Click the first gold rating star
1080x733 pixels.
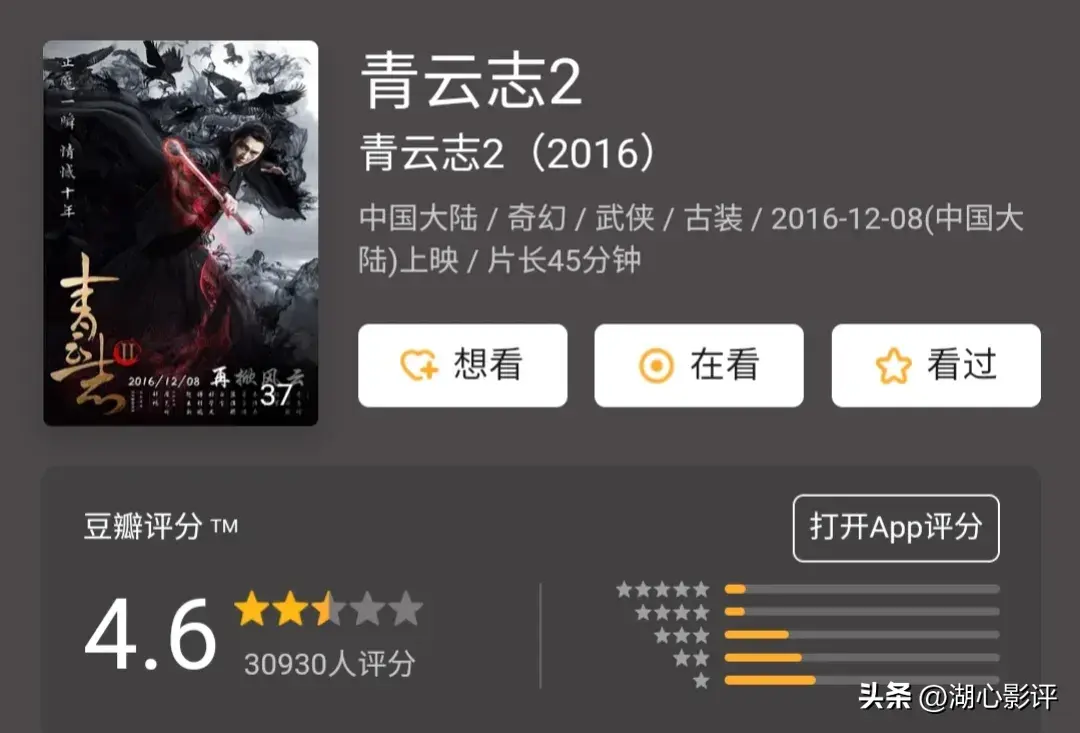point(252,608)
